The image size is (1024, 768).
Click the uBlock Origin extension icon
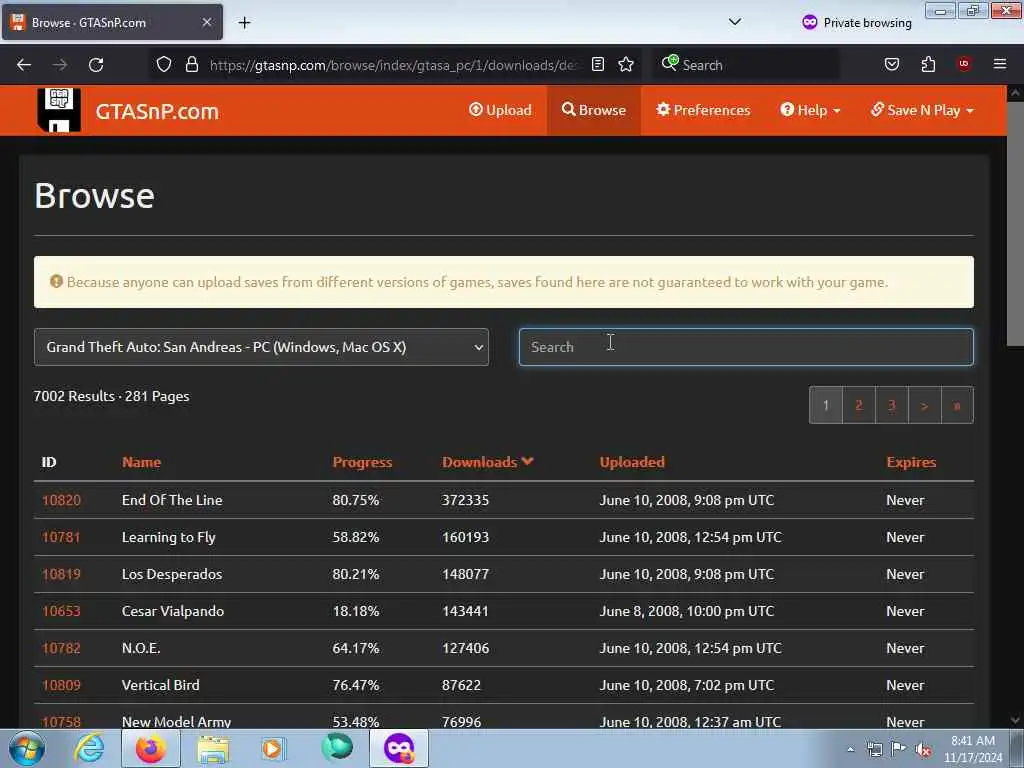point(964,63)
